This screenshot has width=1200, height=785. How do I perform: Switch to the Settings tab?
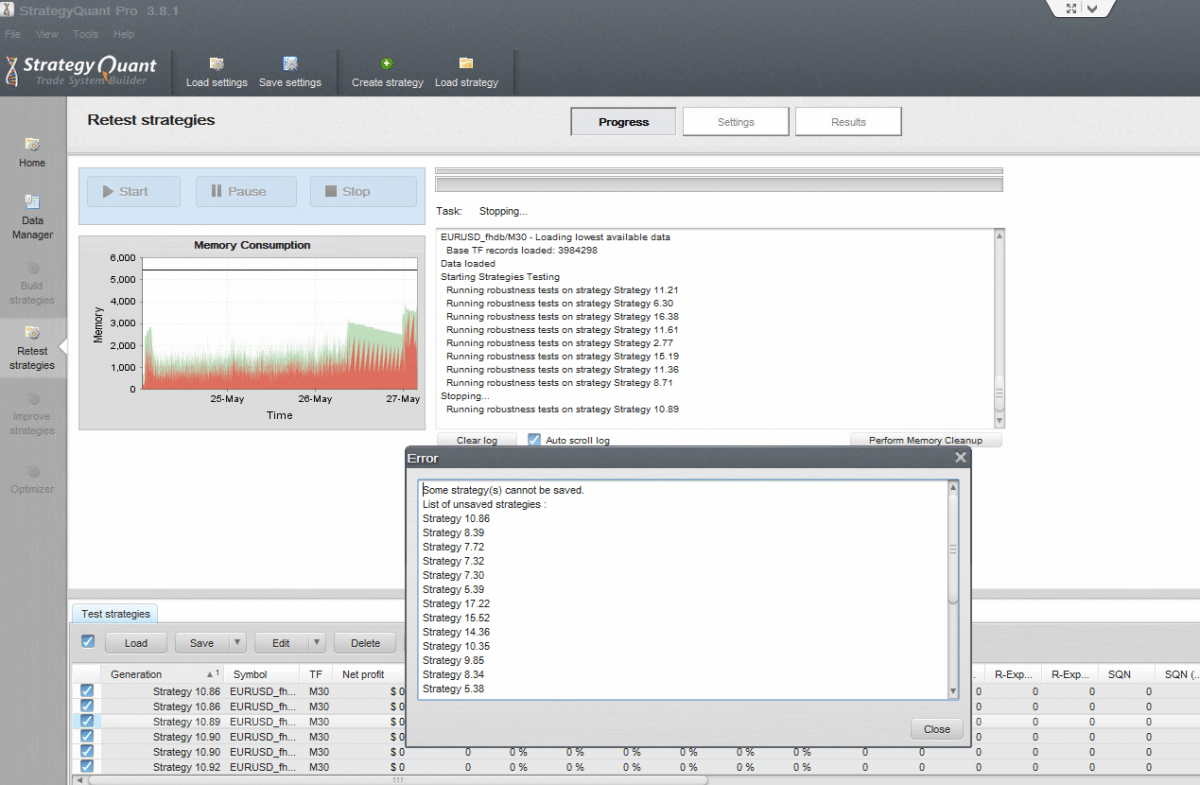pos(736,122)
